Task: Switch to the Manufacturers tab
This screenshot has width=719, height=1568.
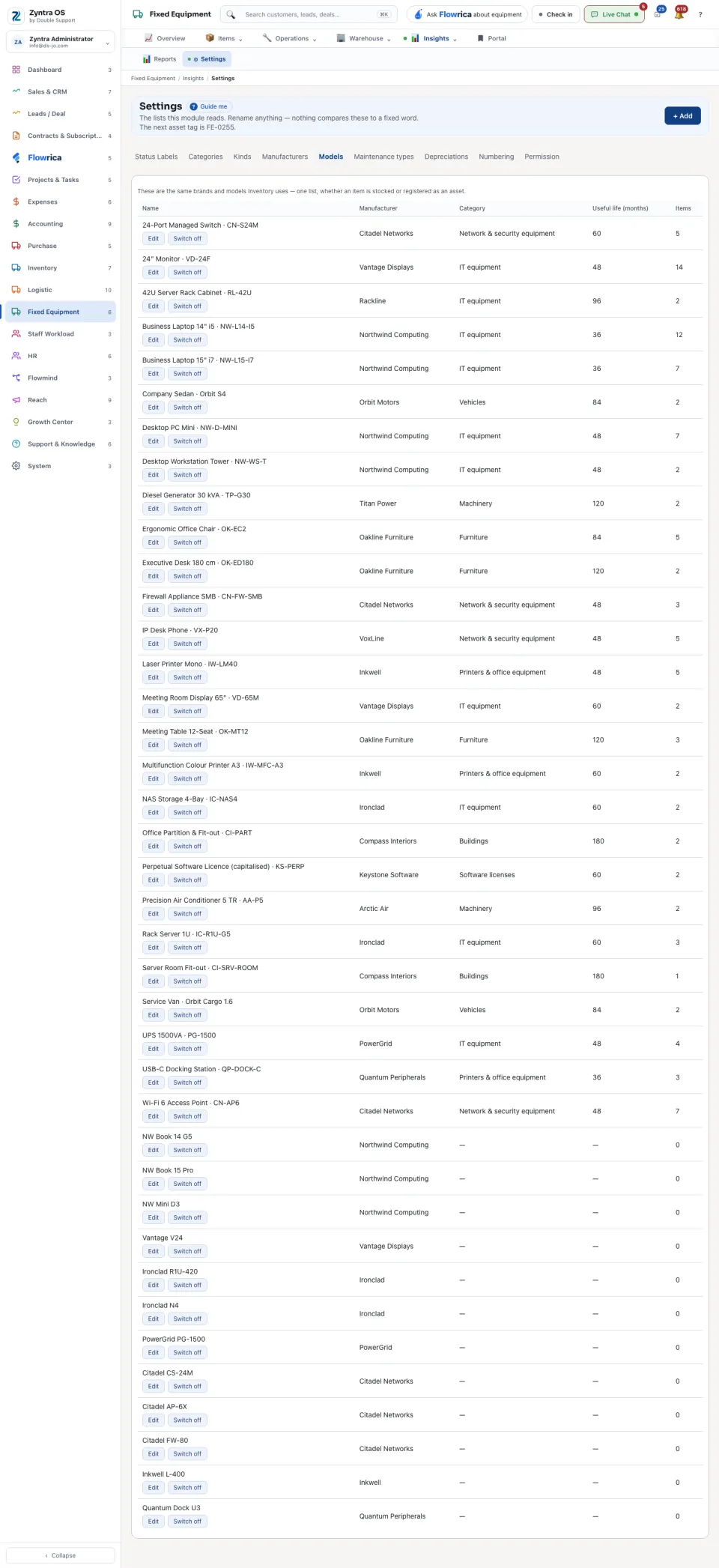Action: (285, 157)
